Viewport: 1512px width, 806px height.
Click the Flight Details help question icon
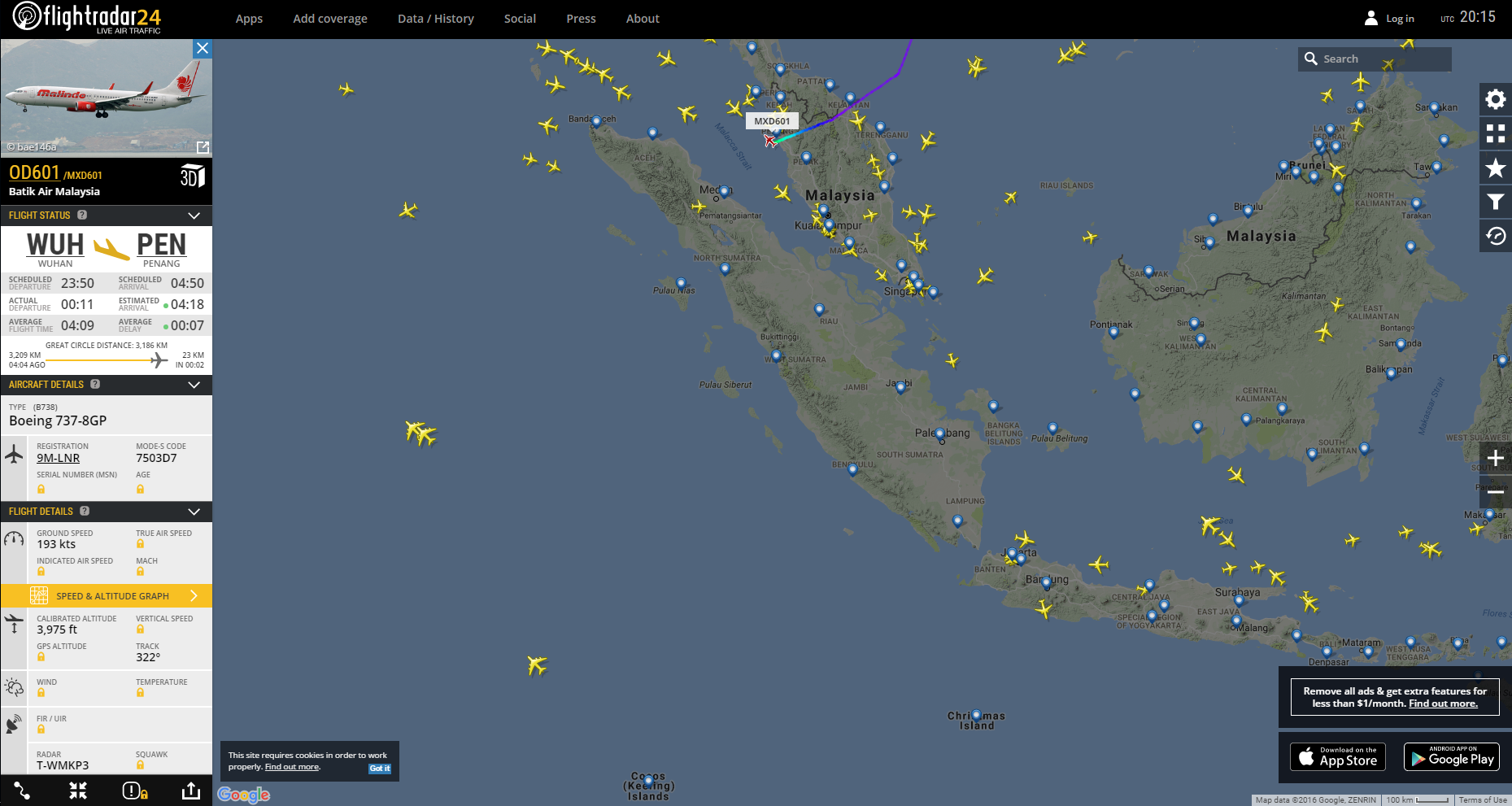pos(85,512)
